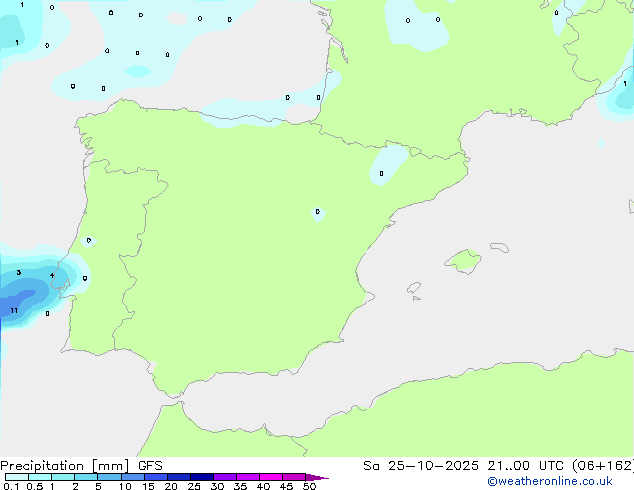Image resolution: width=634 pixels, height=490 pixels.
Task: Click the Menorca island outline
Action: [499, 247]
